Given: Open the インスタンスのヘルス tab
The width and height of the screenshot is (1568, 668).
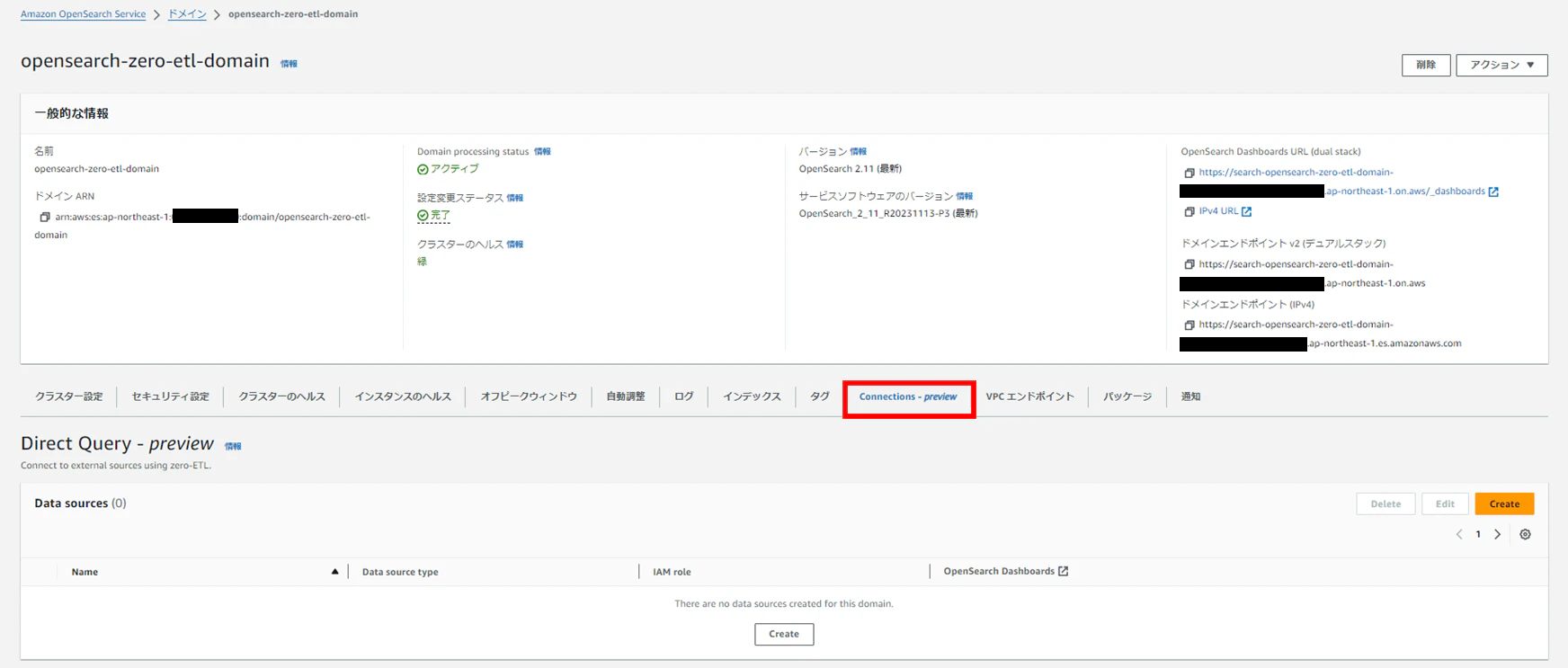Looking at the screenshot, I should (403, 396).
